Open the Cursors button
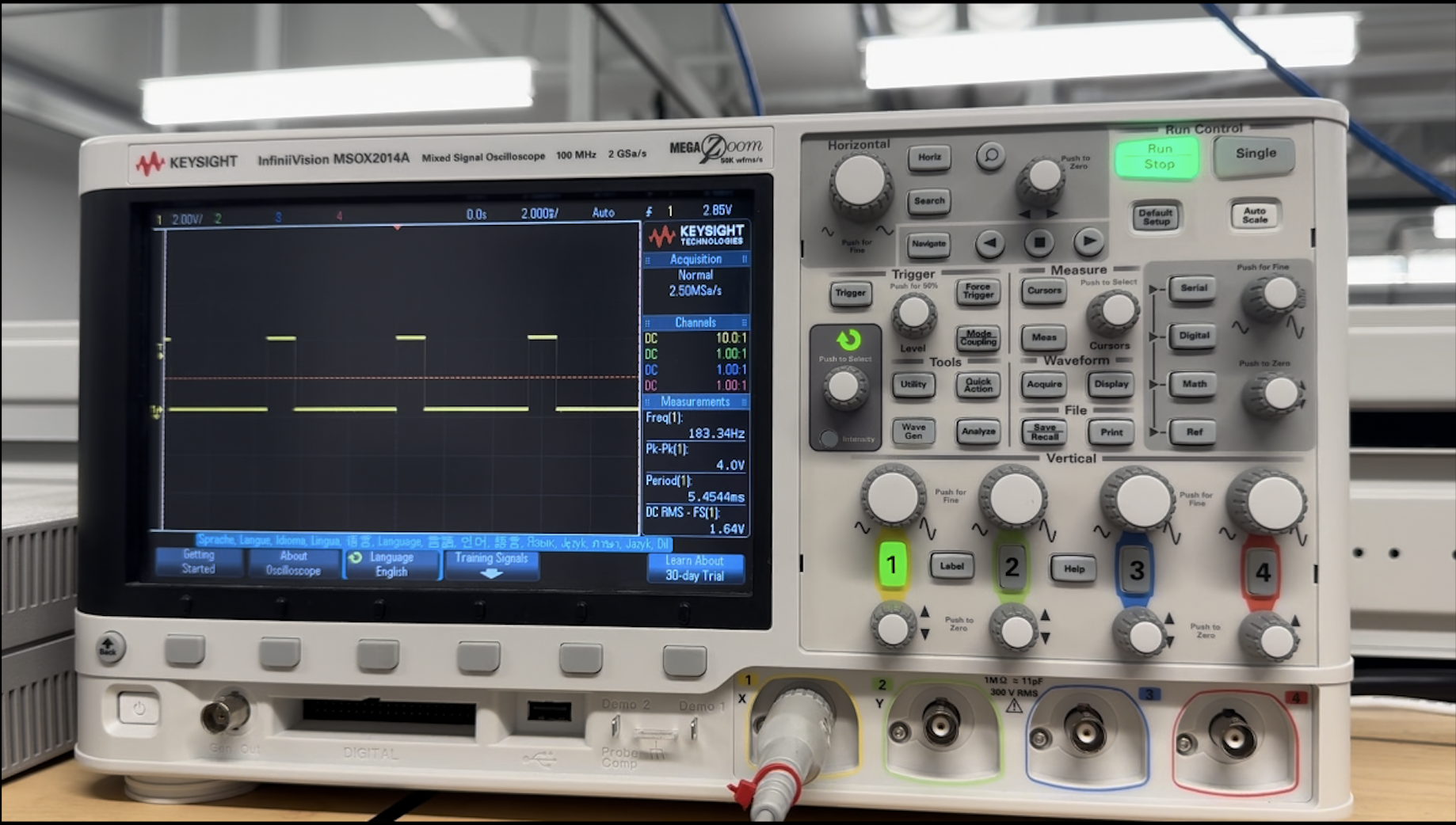This screenshot has height=825, width=1456. (x=1044, y=291)
